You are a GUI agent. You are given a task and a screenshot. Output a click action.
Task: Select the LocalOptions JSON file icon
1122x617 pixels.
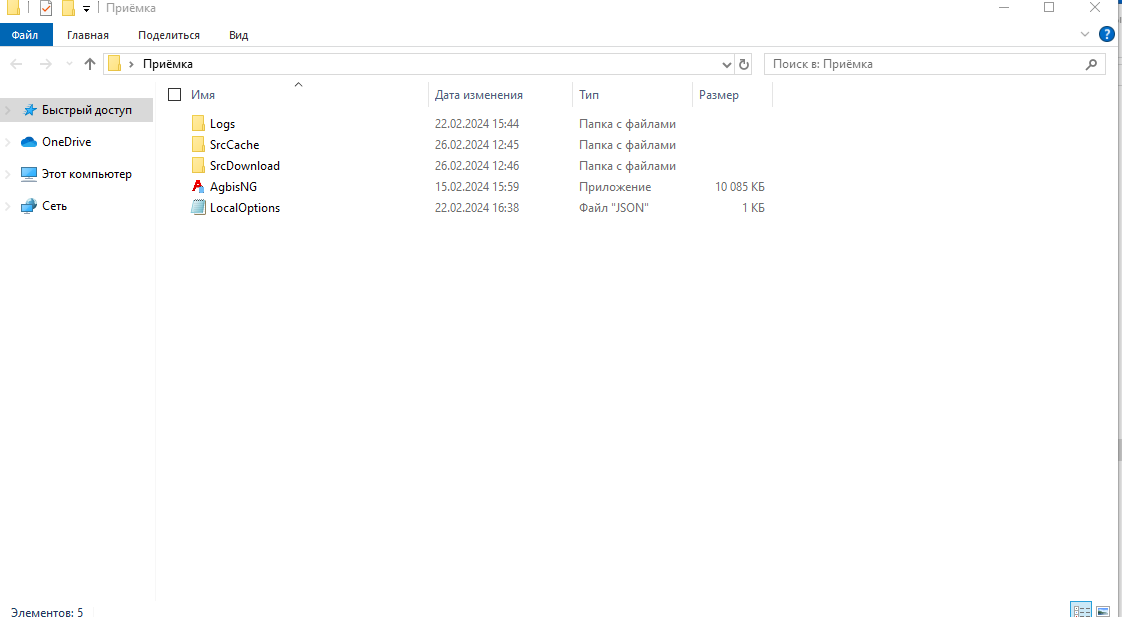point(198,208)
